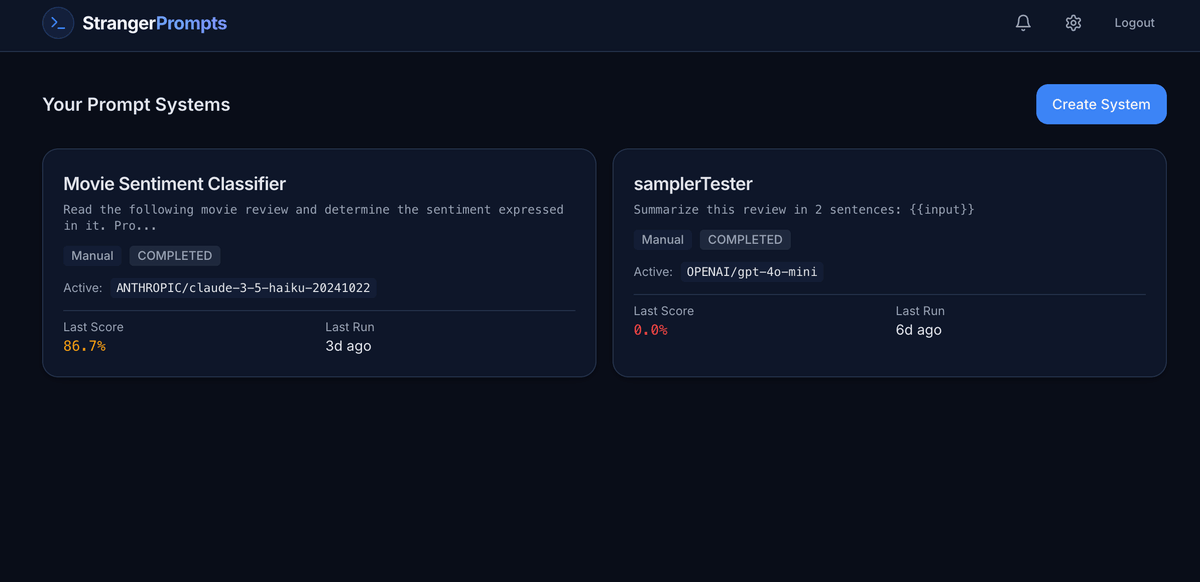1200x582 pixels.
Task: Click the samplerTester prompt description text
Action: [803, 210]
